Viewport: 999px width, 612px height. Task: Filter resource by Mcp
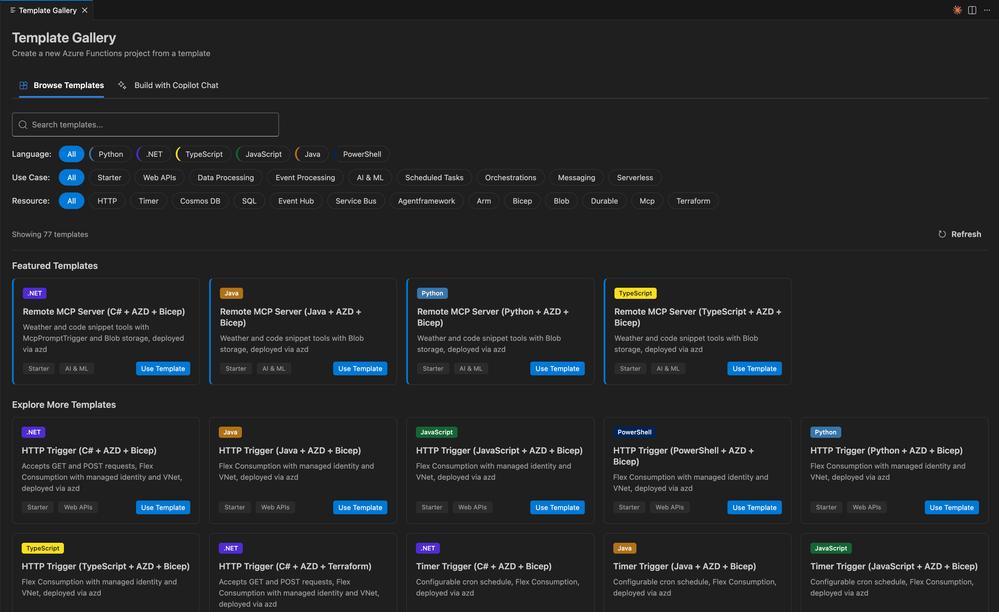tap(647, 201)
